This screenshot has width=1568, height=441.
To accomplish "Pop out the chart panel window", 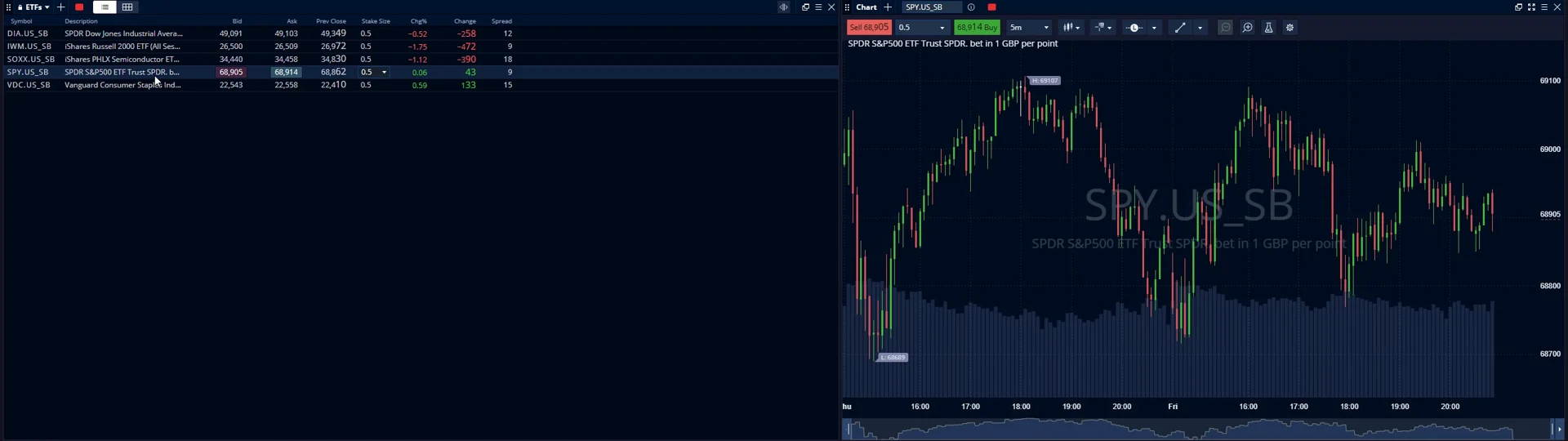I will (1518, 7).
